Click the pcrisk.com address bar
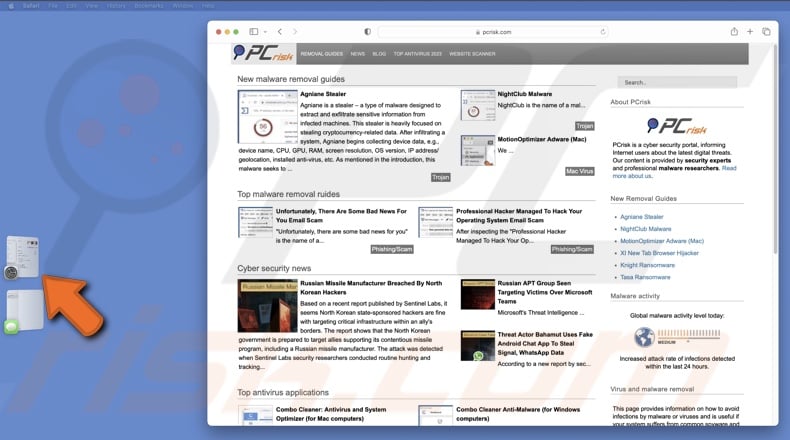This screenshot has width=790, height=440. 493,32
